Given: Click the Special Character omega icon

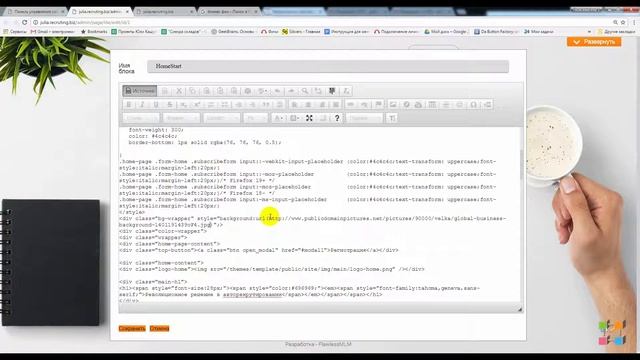Looking at the screenshot, I should pyautogui.click(x=473, y=104).
